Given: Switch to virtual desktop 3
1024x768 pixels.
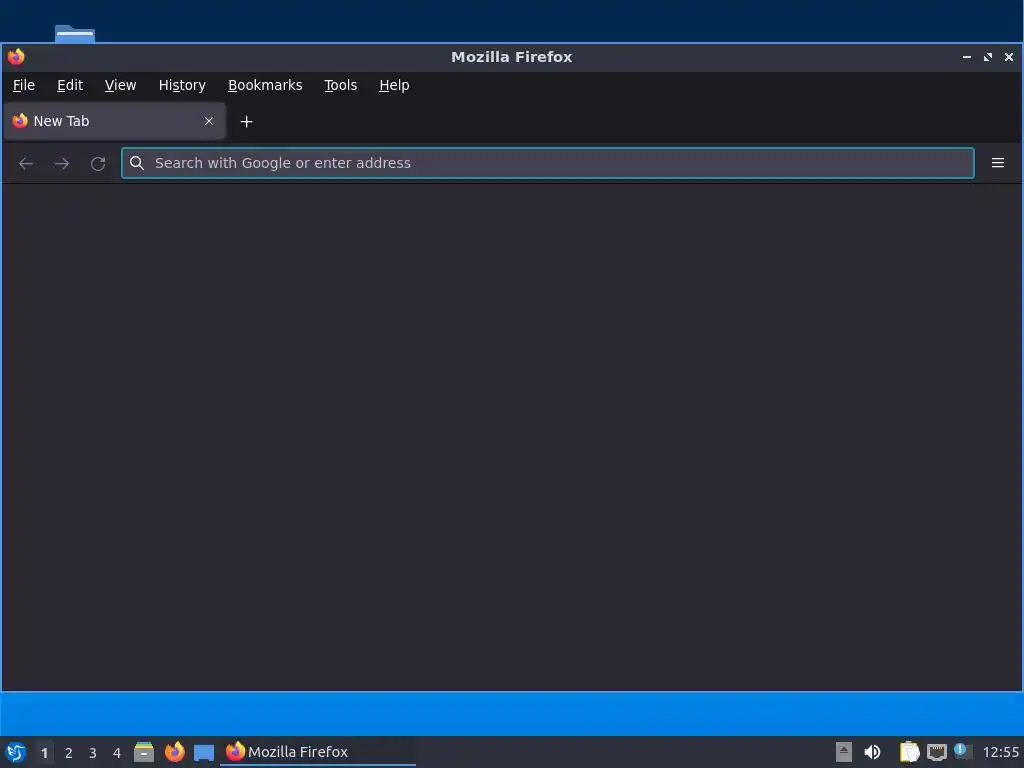Looking at the screenshot, I should 93,753.
